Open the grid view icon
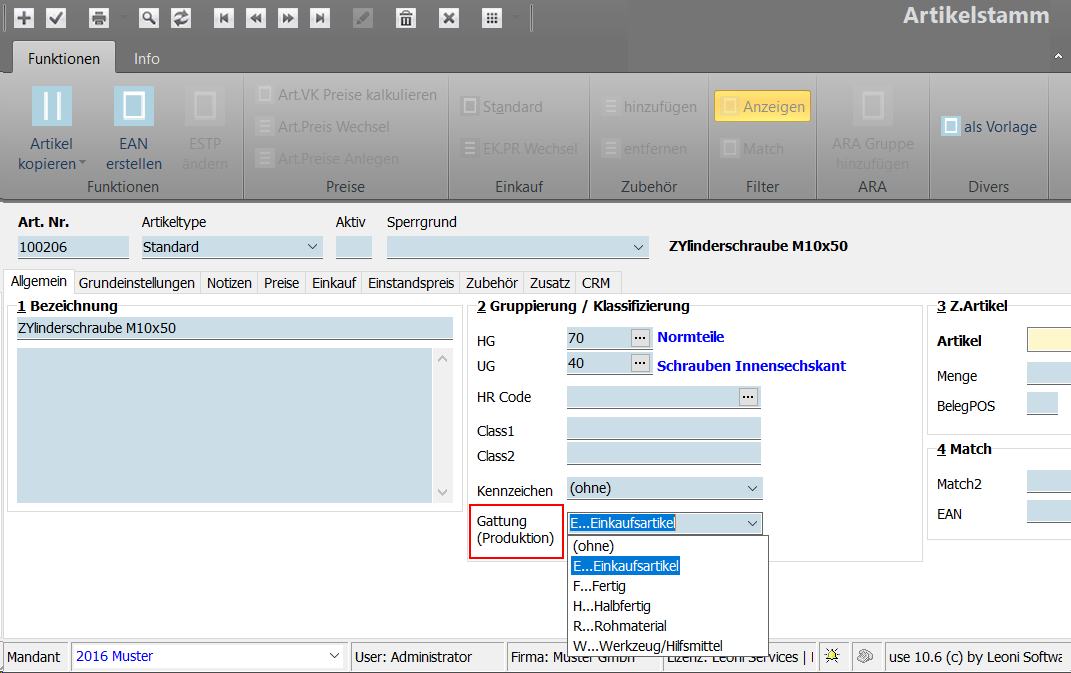The width and height of the screenshot is (1071, 673). tap(492, 18)
